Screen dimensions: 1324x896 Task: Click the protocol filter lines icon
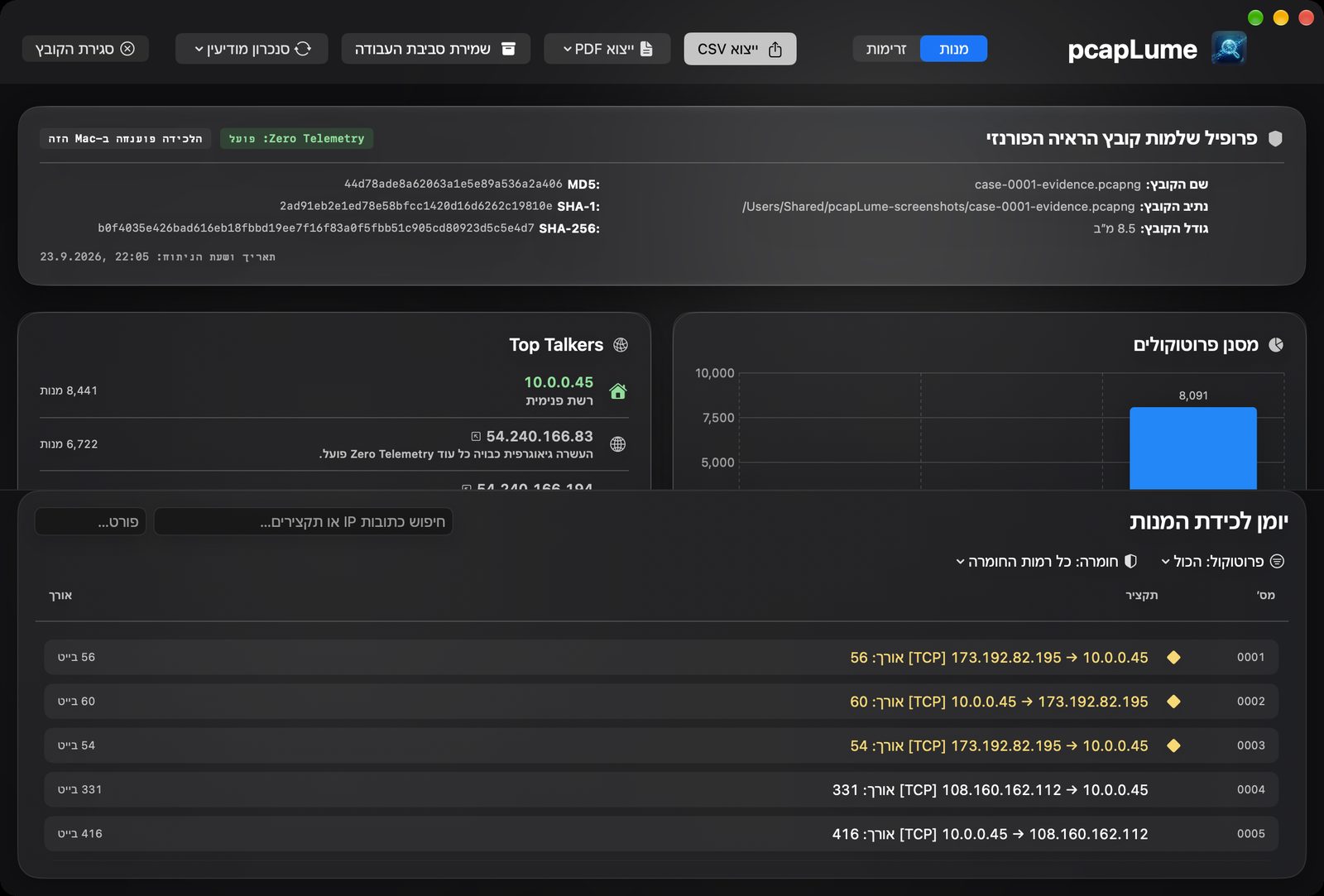click(1277, 561)
